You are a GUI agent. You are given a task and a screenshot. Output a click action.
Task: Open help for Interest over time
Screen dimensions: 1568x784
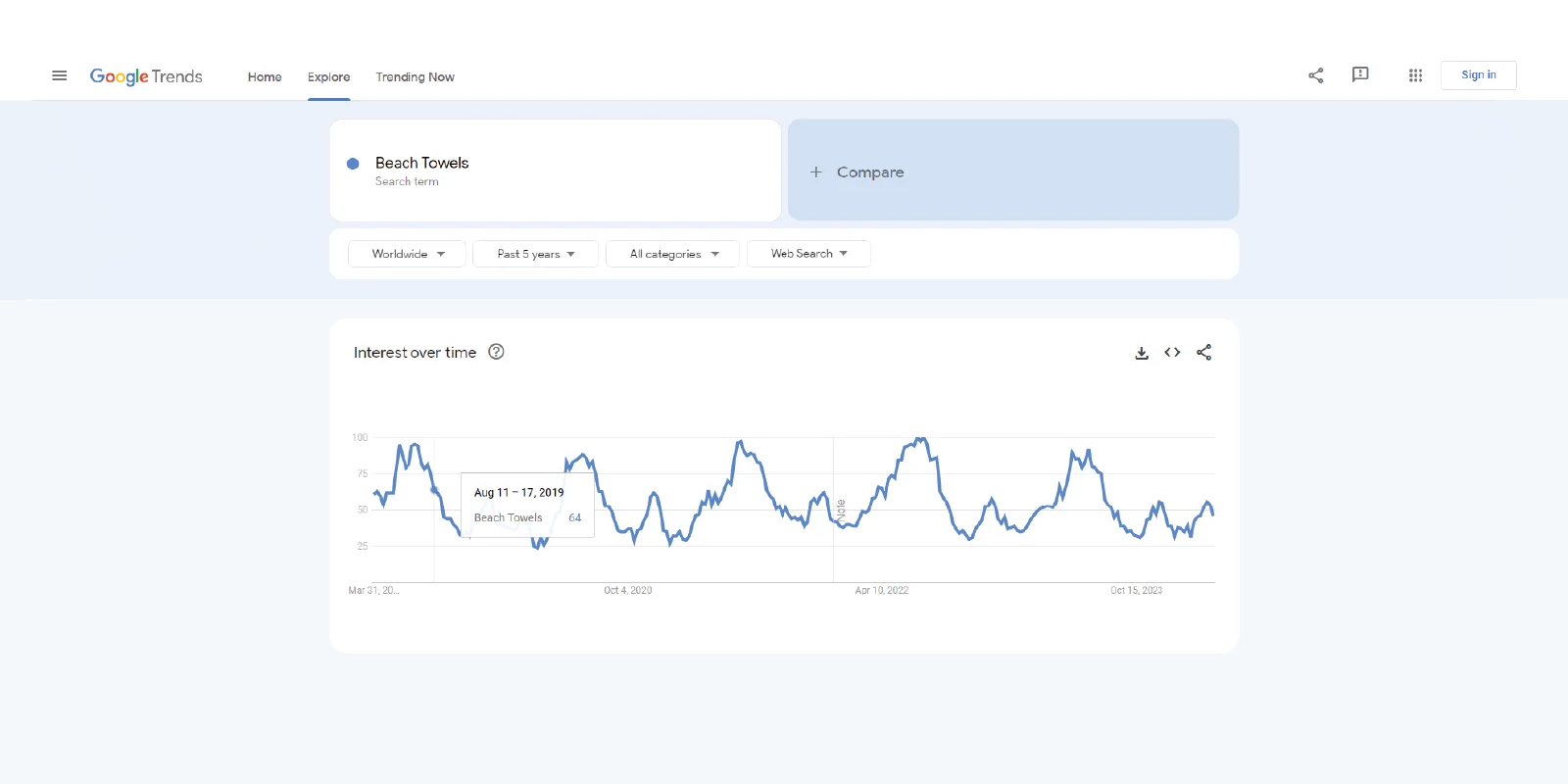(x=496, y=352)
